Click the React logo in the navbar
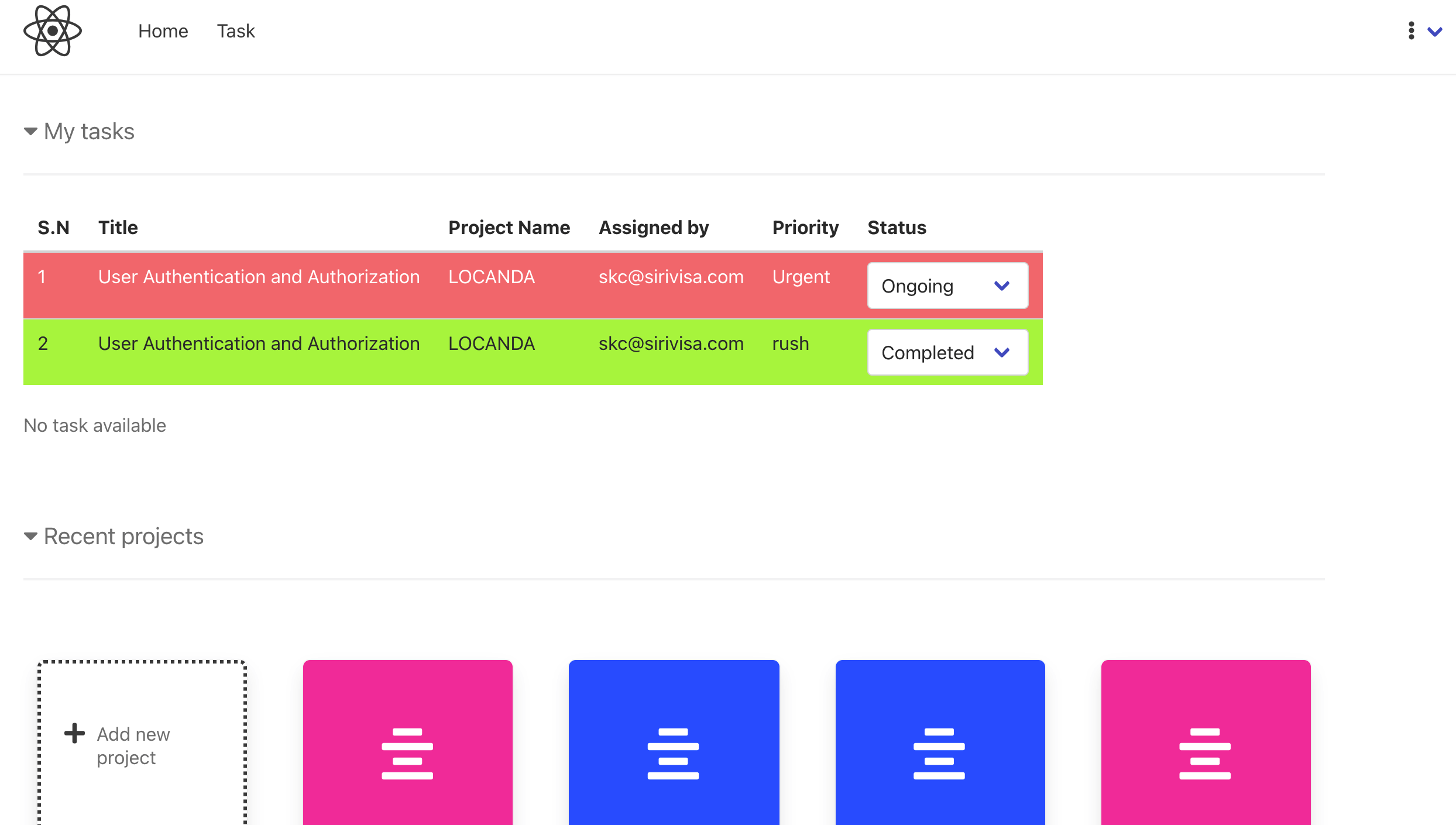This screenshot has width=1456, height=825. tap(53, 31)
